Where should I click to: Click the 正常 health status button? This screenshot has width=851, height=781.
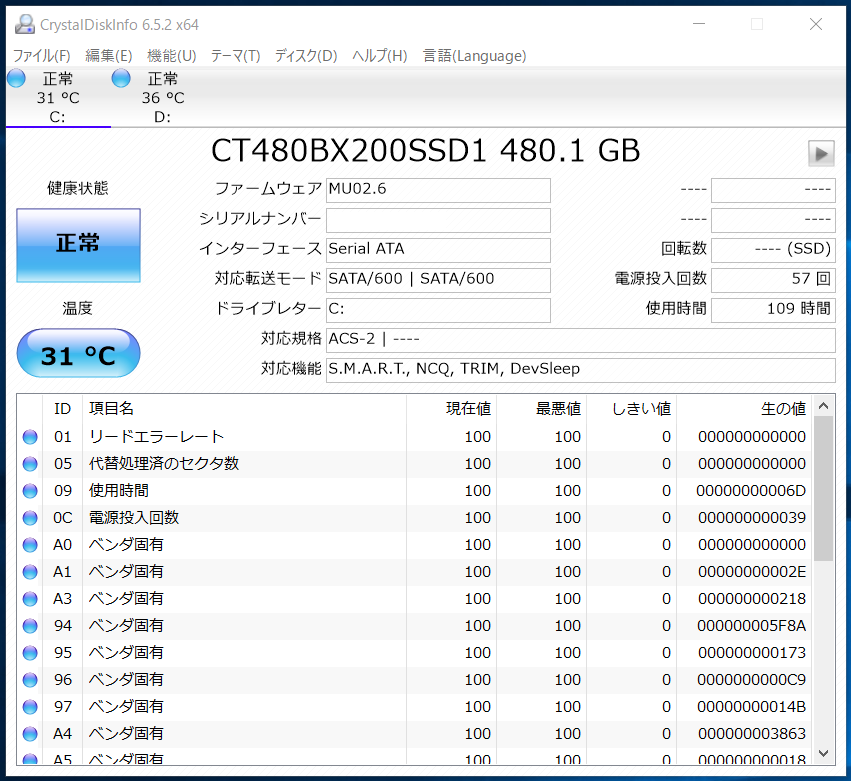pos(79,245)
